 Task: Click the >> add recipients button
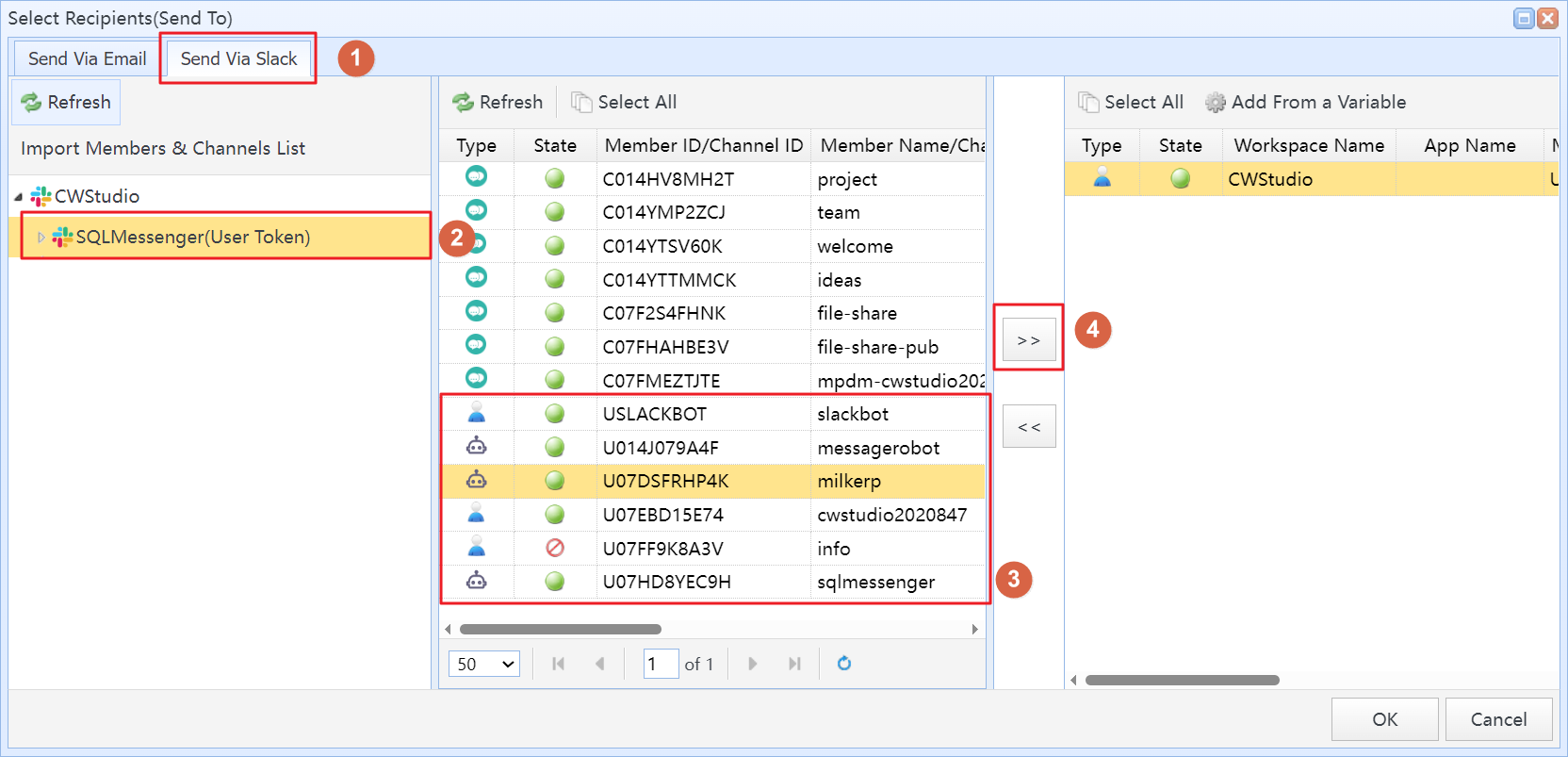coord(1029,339)
